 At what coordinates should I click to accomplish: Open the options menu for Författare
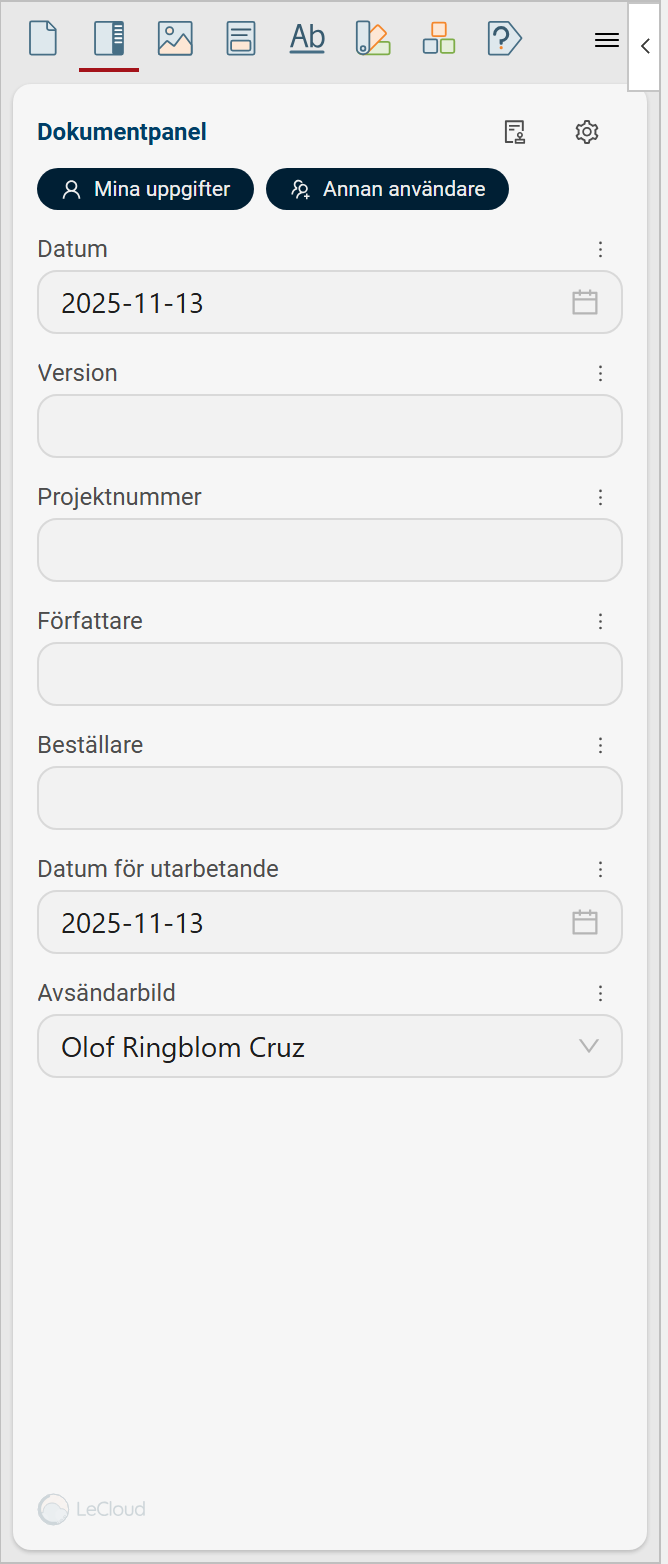pyautogui.click(x=601, y=621)
